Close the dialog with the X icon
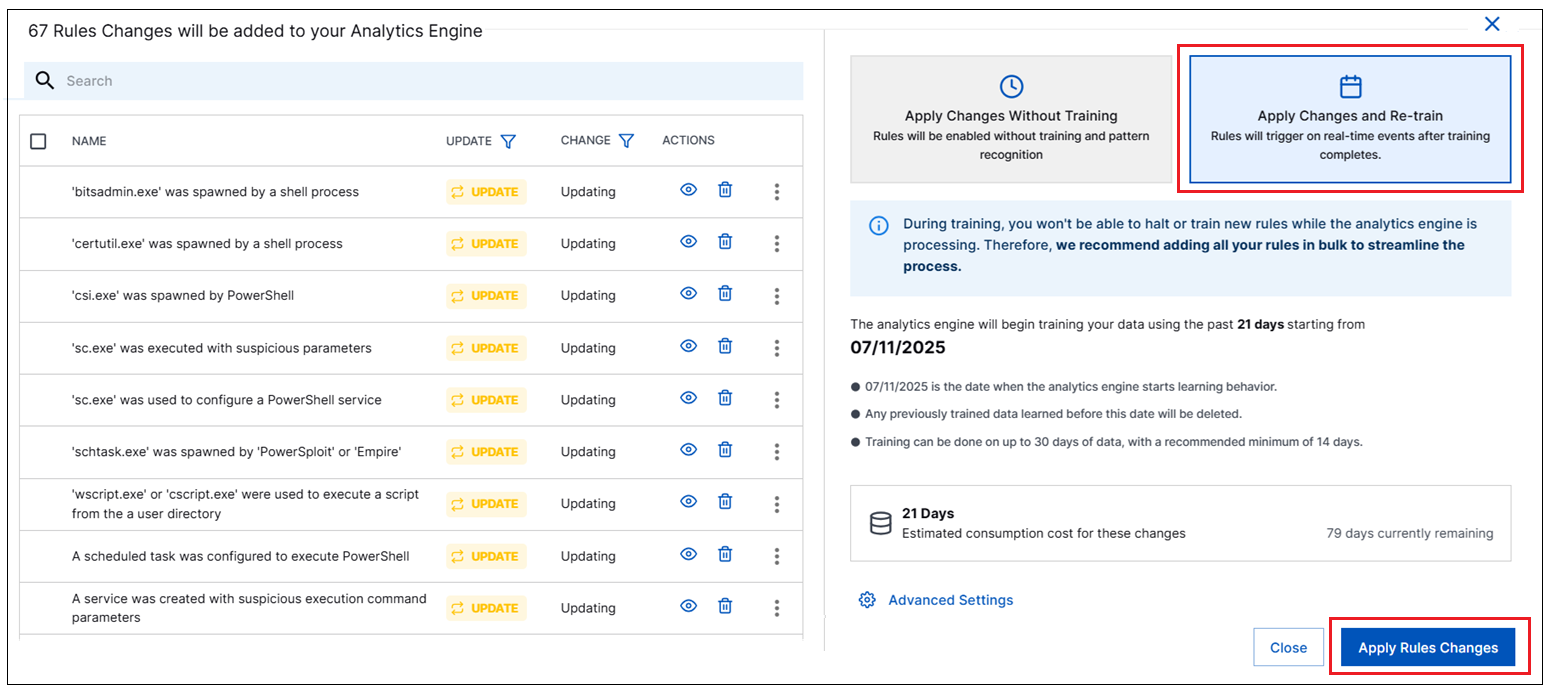 (1491, 24)
